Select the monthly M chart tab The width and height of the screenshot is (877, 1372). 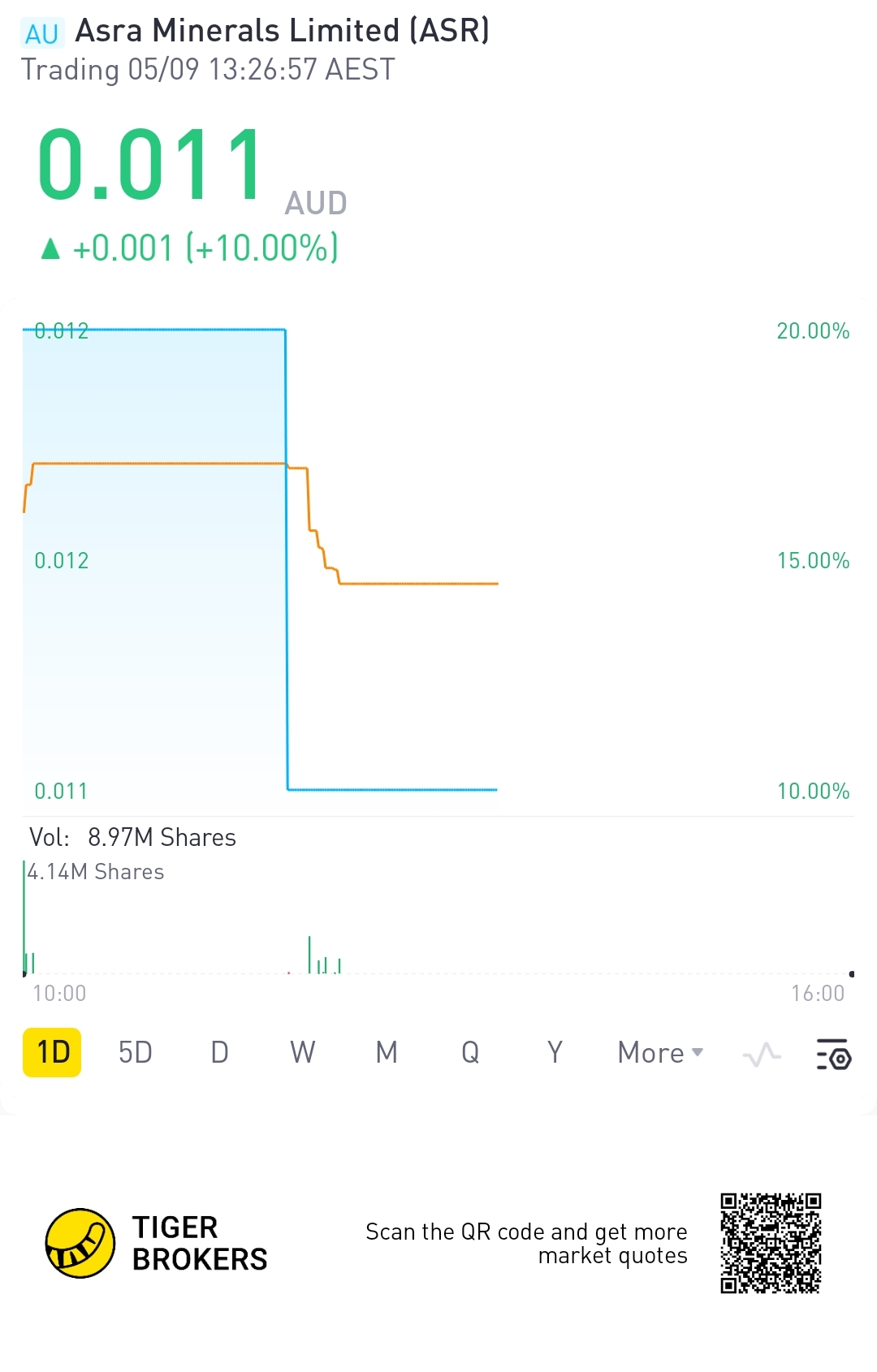387,1053
